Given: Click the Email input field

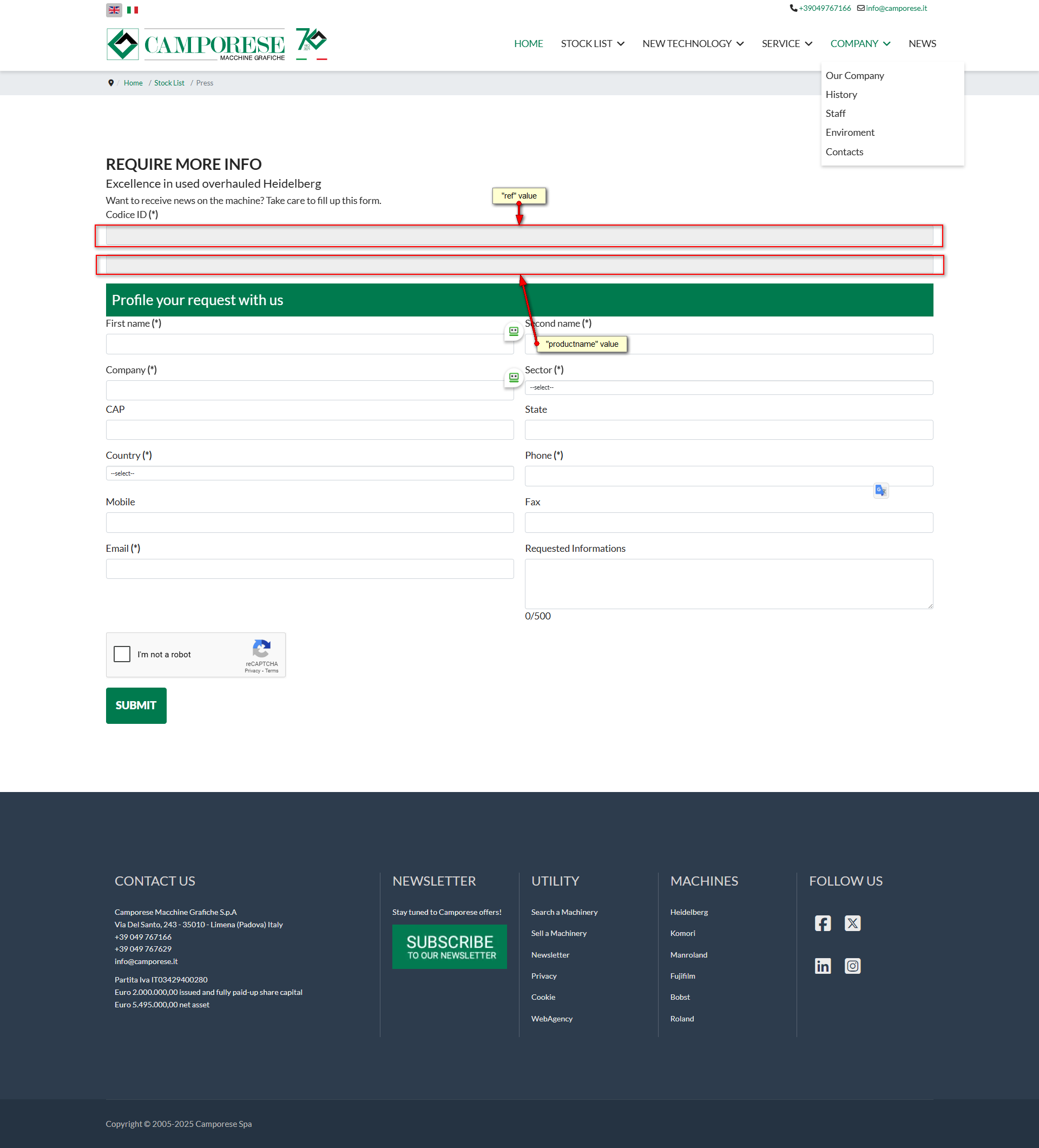Looking at the screenshot, I should tap(310, 569).
